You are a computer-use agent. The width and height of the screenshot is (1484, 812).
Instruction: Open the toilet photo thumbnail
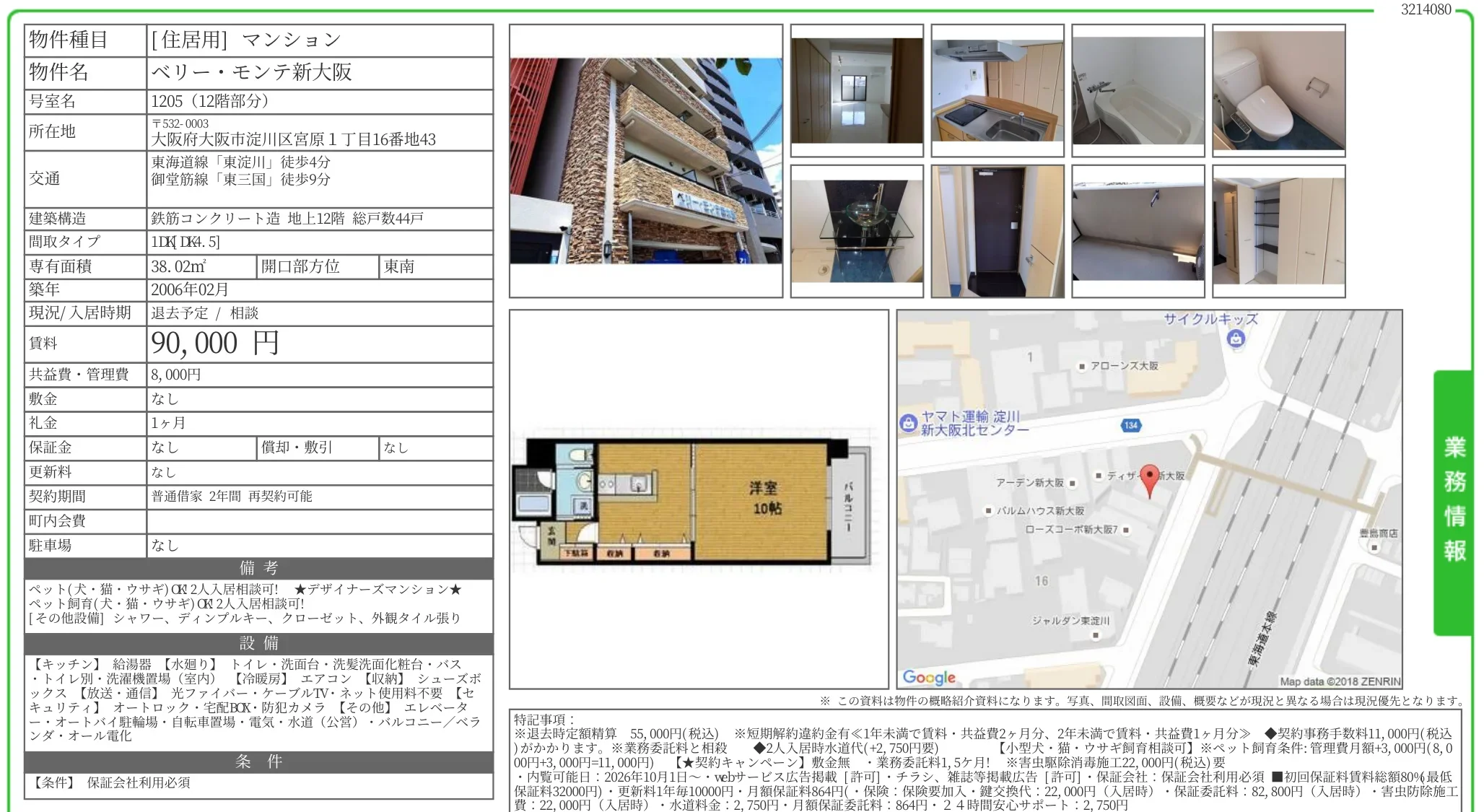coord(1279,91)
